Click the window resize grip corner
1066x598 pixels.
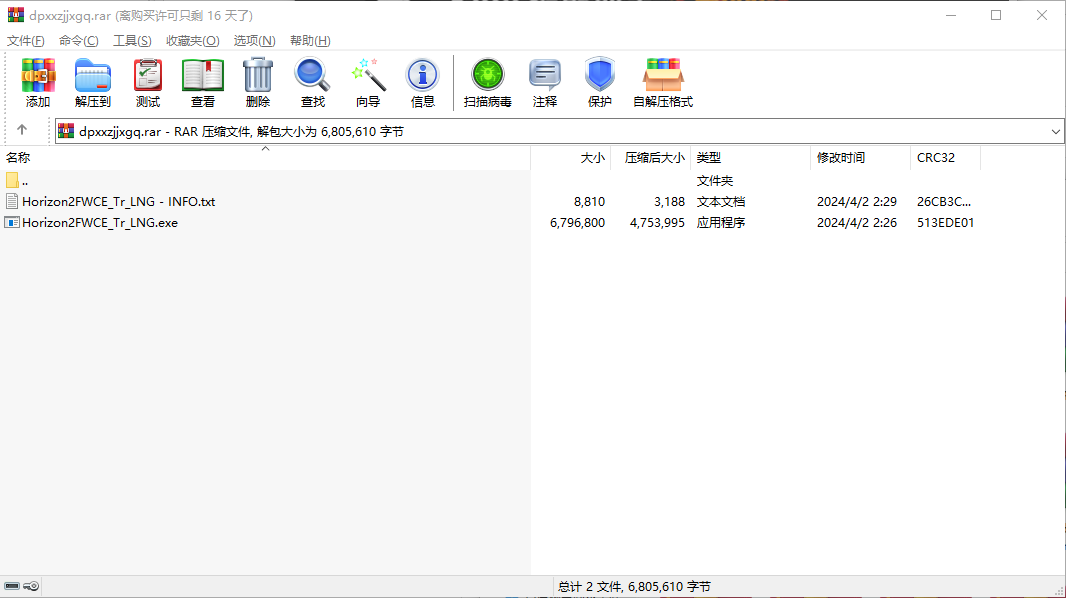[x=1059, y=591]
